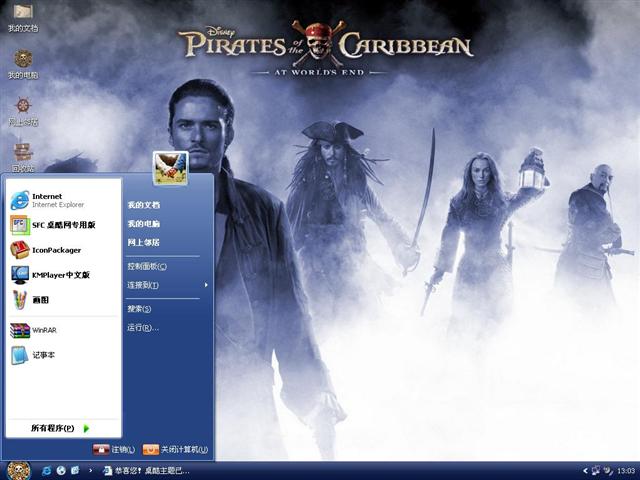The image size is (640, 480).
Task: Click the 13:03 taskbar clock
Action: pos(626,471)
